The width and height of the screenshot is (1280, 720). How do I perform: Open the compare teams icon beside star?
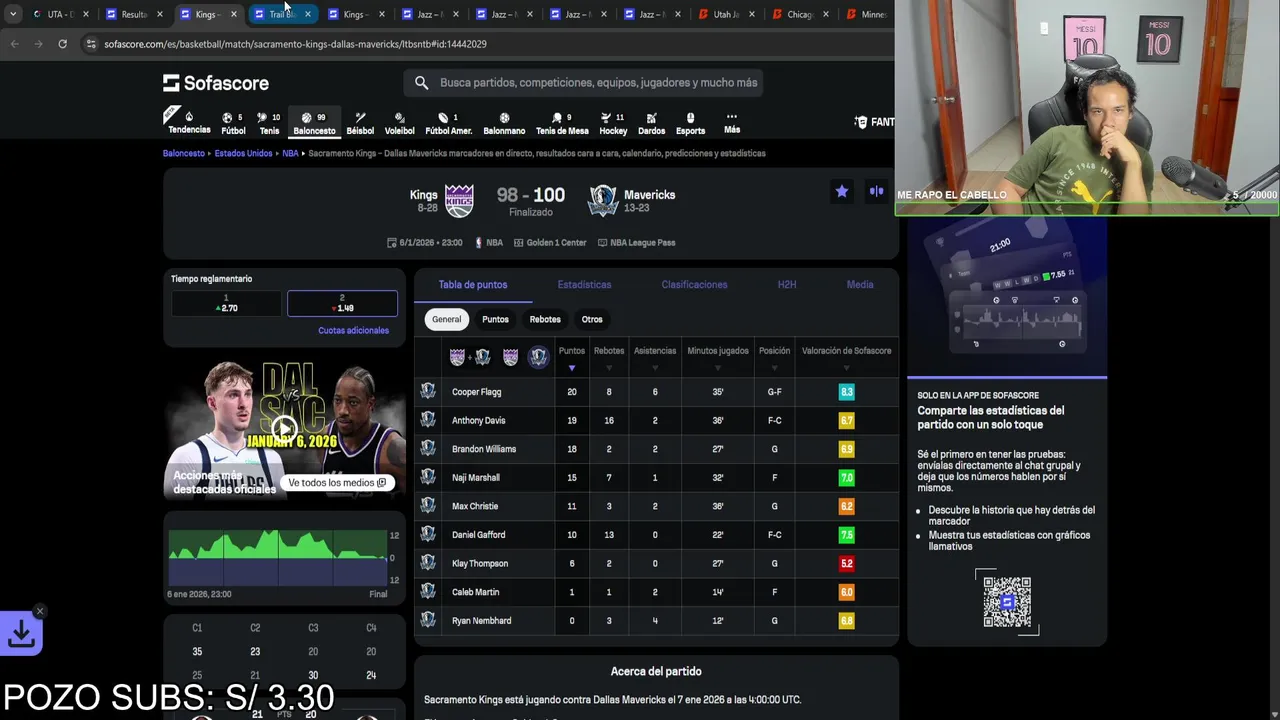pyautogui.click(x=877, y=191)
